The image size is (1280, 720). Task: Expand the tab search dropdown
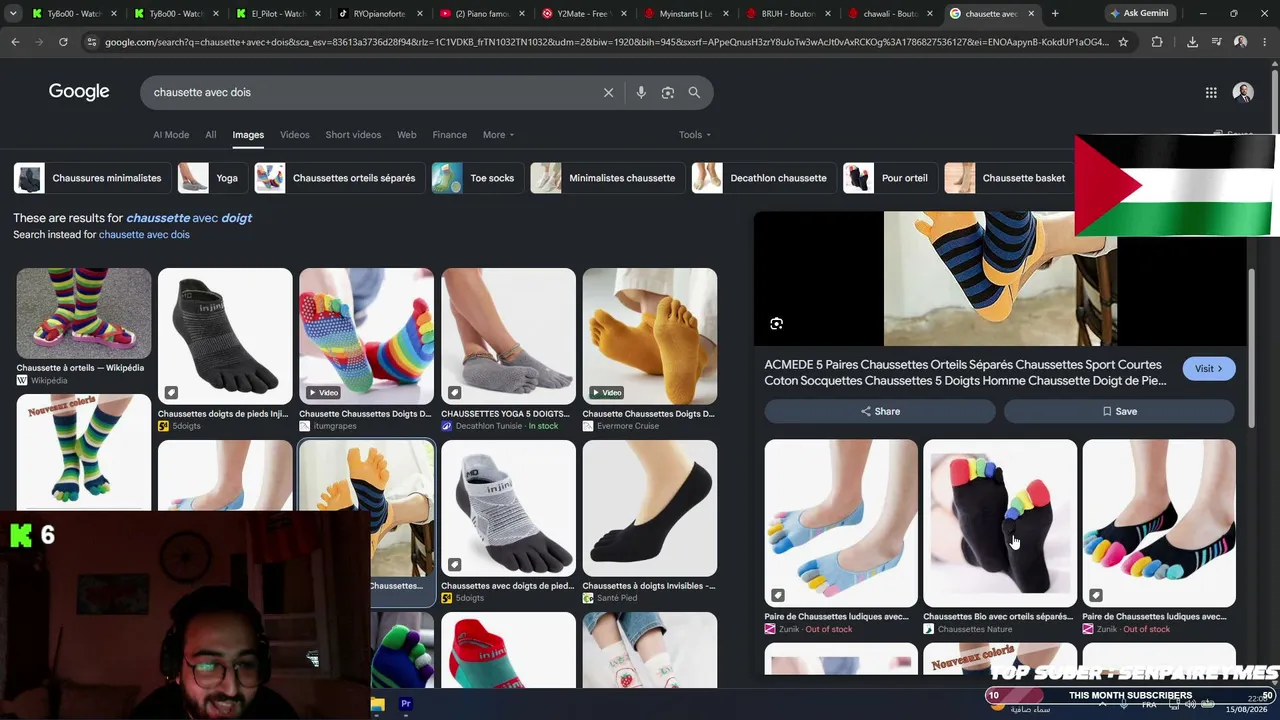13,14
